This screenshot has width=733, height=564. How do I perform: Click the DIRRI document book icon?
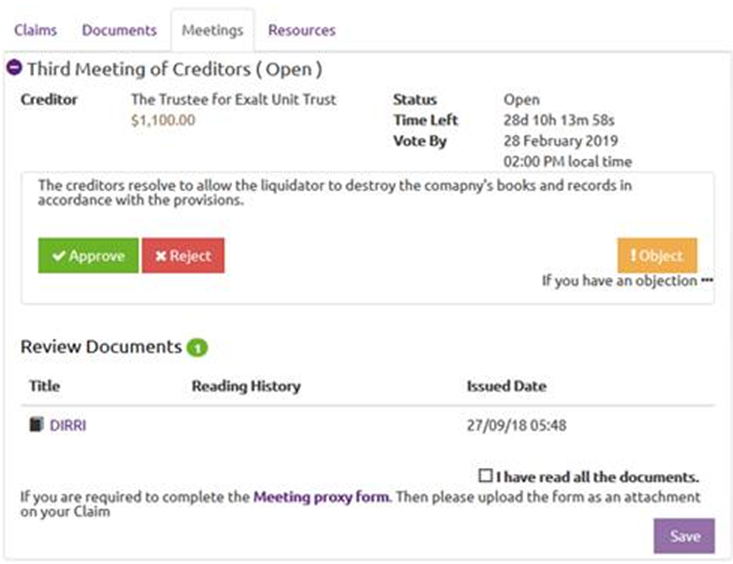pyautogui.click(x=37, y=425)
